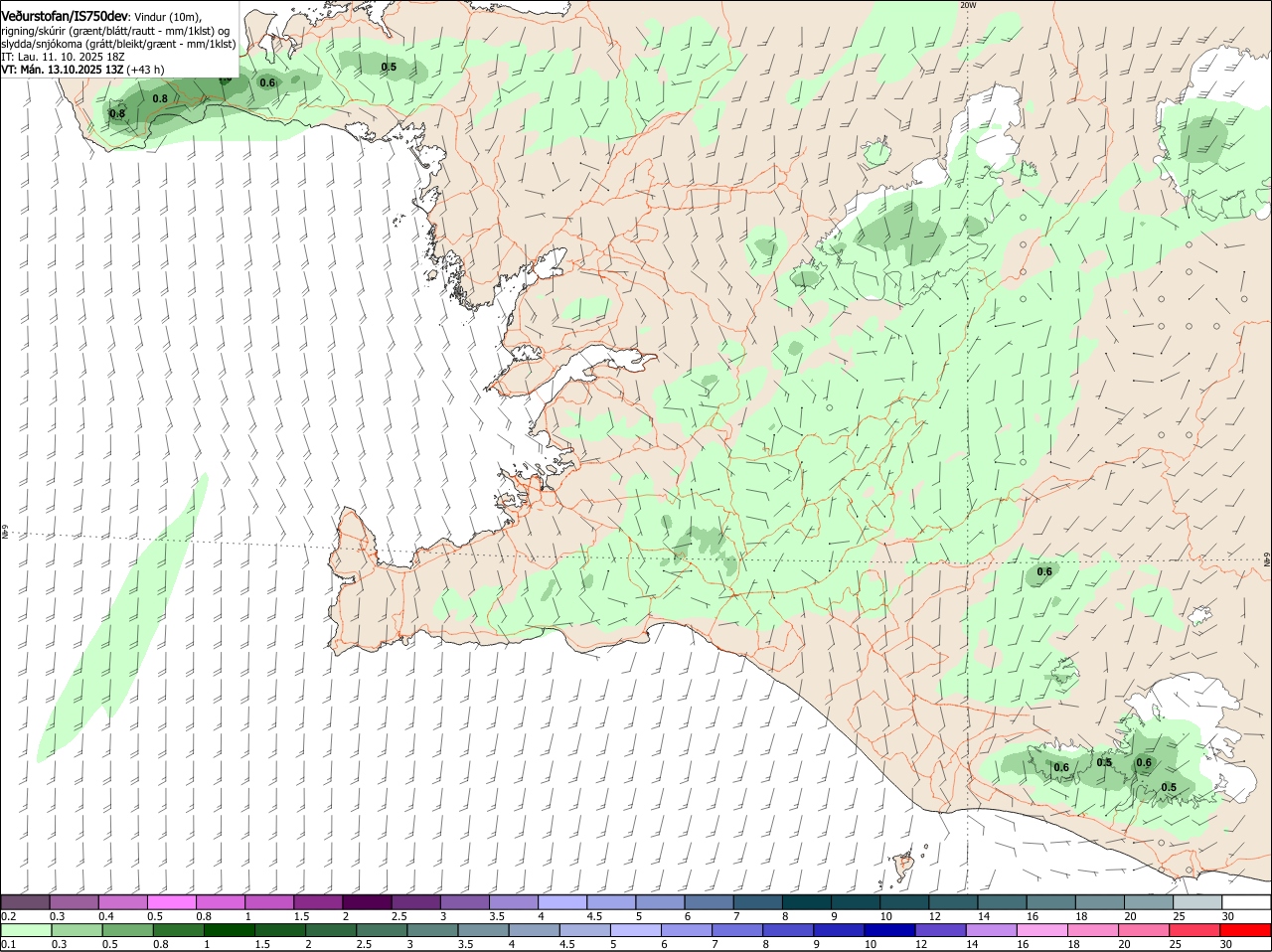The image size is (1272, 952).
Task: Select the pale lavender 4–4.5 snow swatch
Action: (563, 902)
